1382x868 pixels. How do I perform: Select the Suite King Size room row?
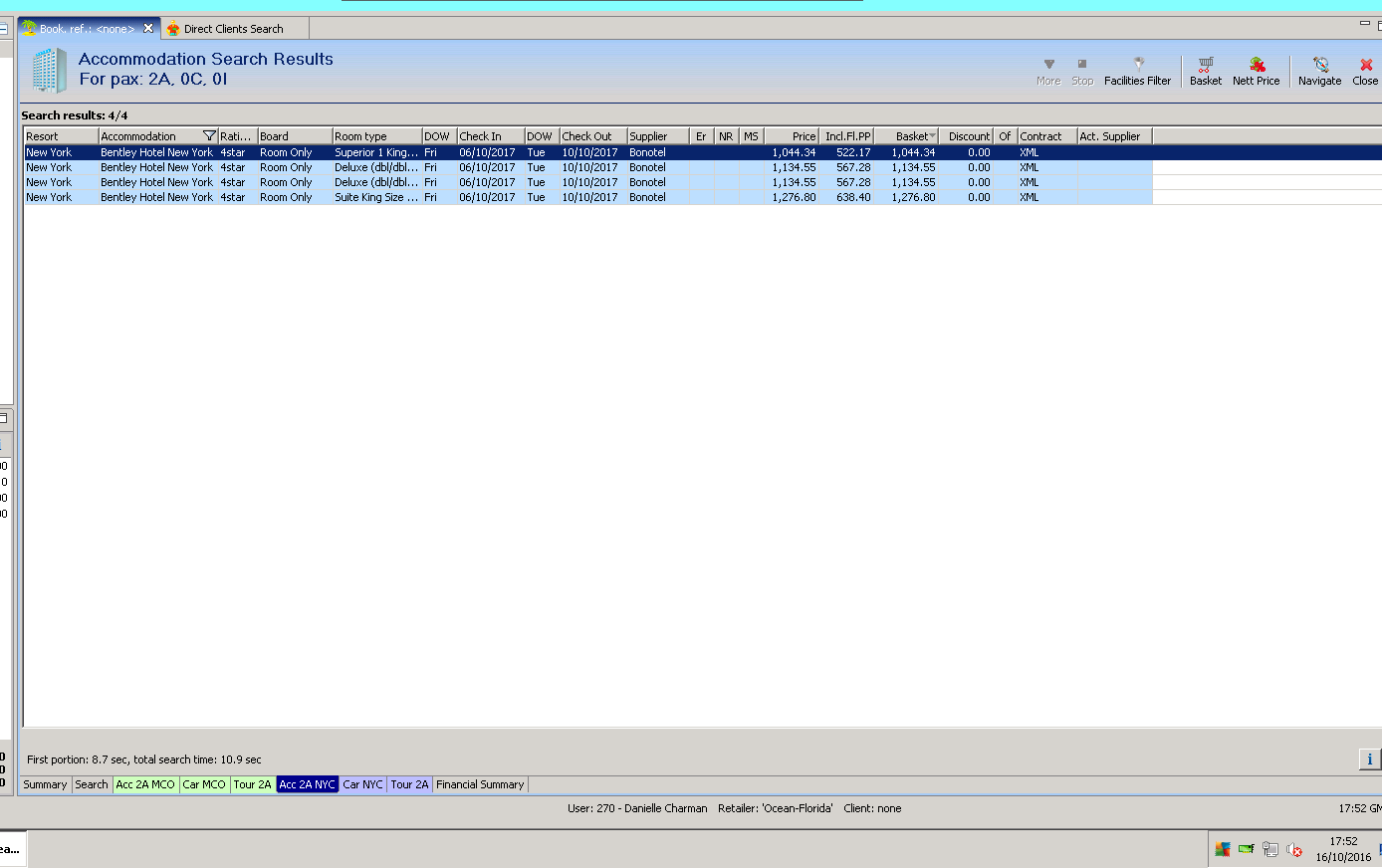tap(375, 197)
